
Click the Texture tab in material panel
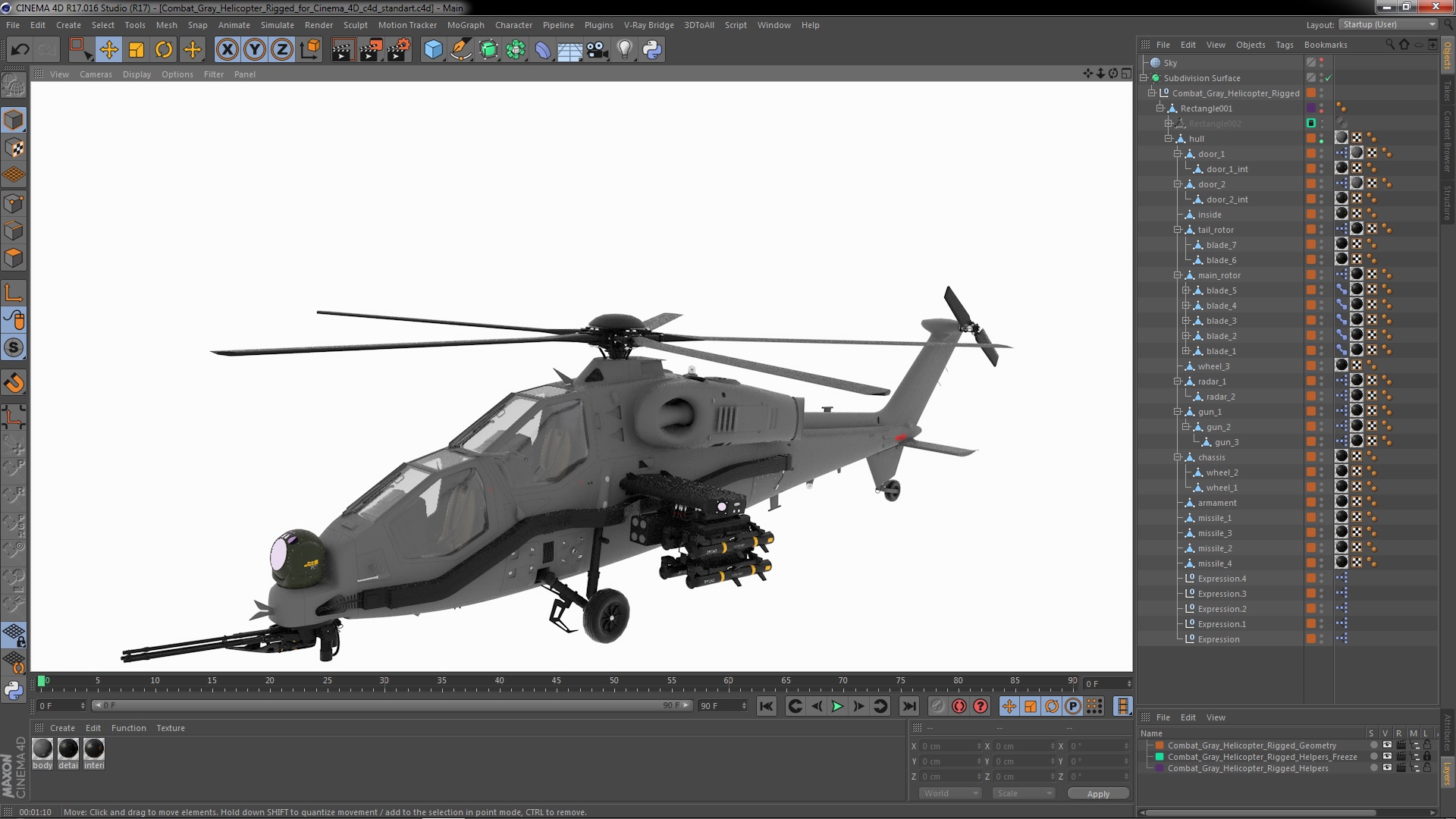click(x=170, y=728)
